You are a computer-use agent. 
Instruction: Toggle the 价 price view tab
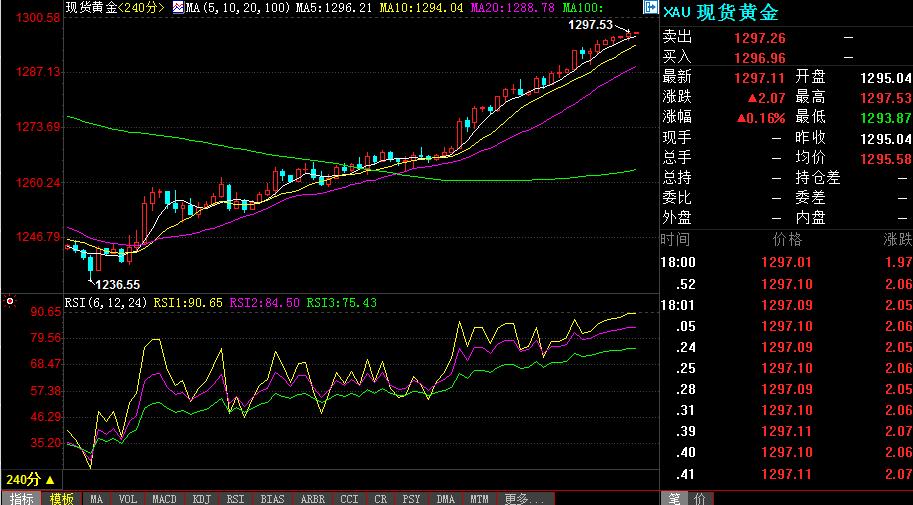point(700,499)
